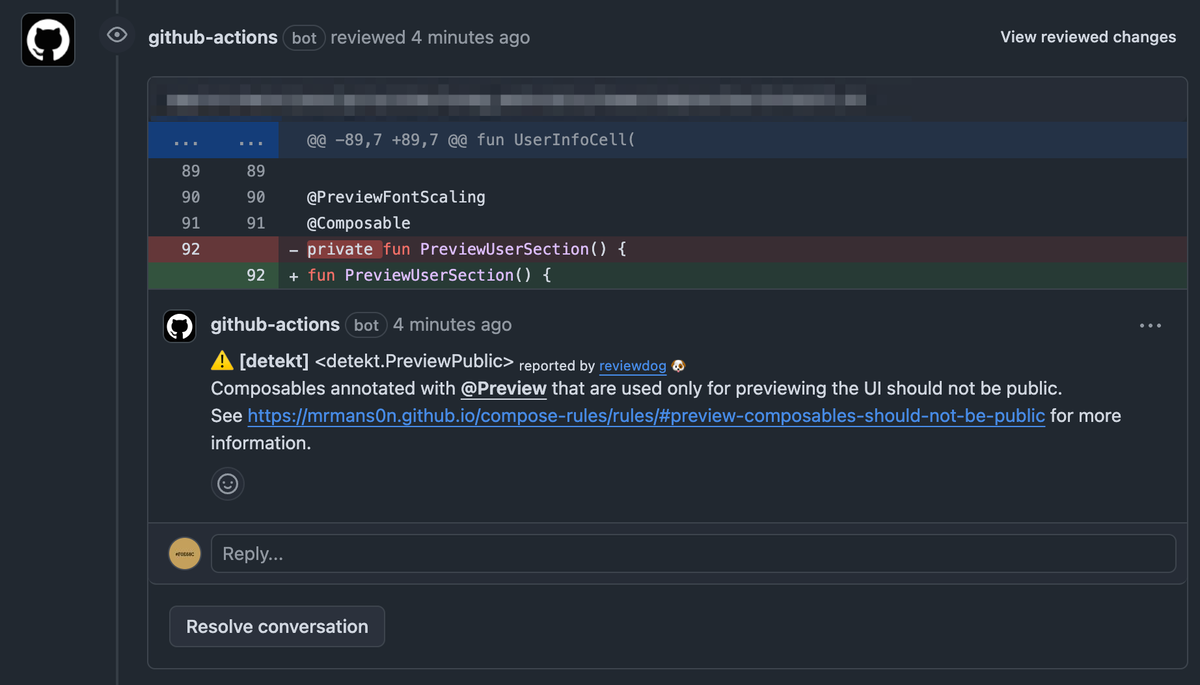Open the comment three-dot options menu
This screenshot has height=685, width=1200.
[1150, 326]
